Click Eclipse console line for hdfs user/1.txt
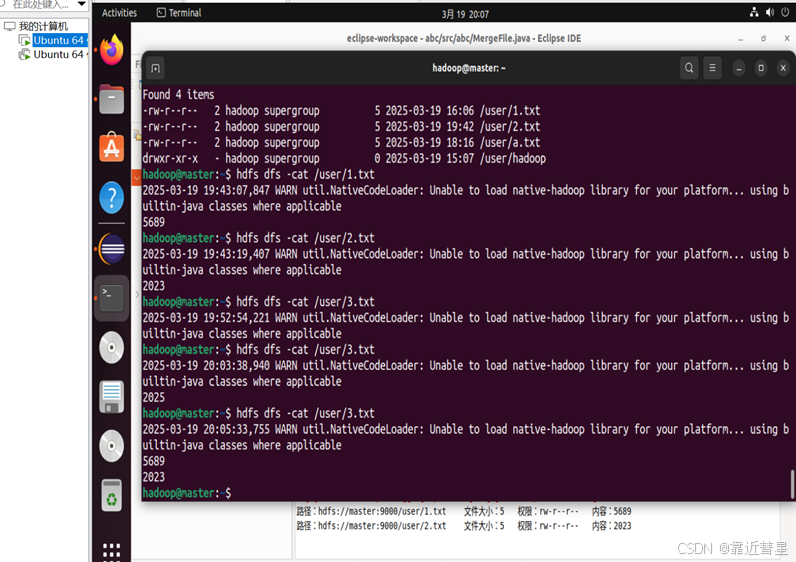Image resolution: width=796 pixels, height=562 pixels. (464, 511)
